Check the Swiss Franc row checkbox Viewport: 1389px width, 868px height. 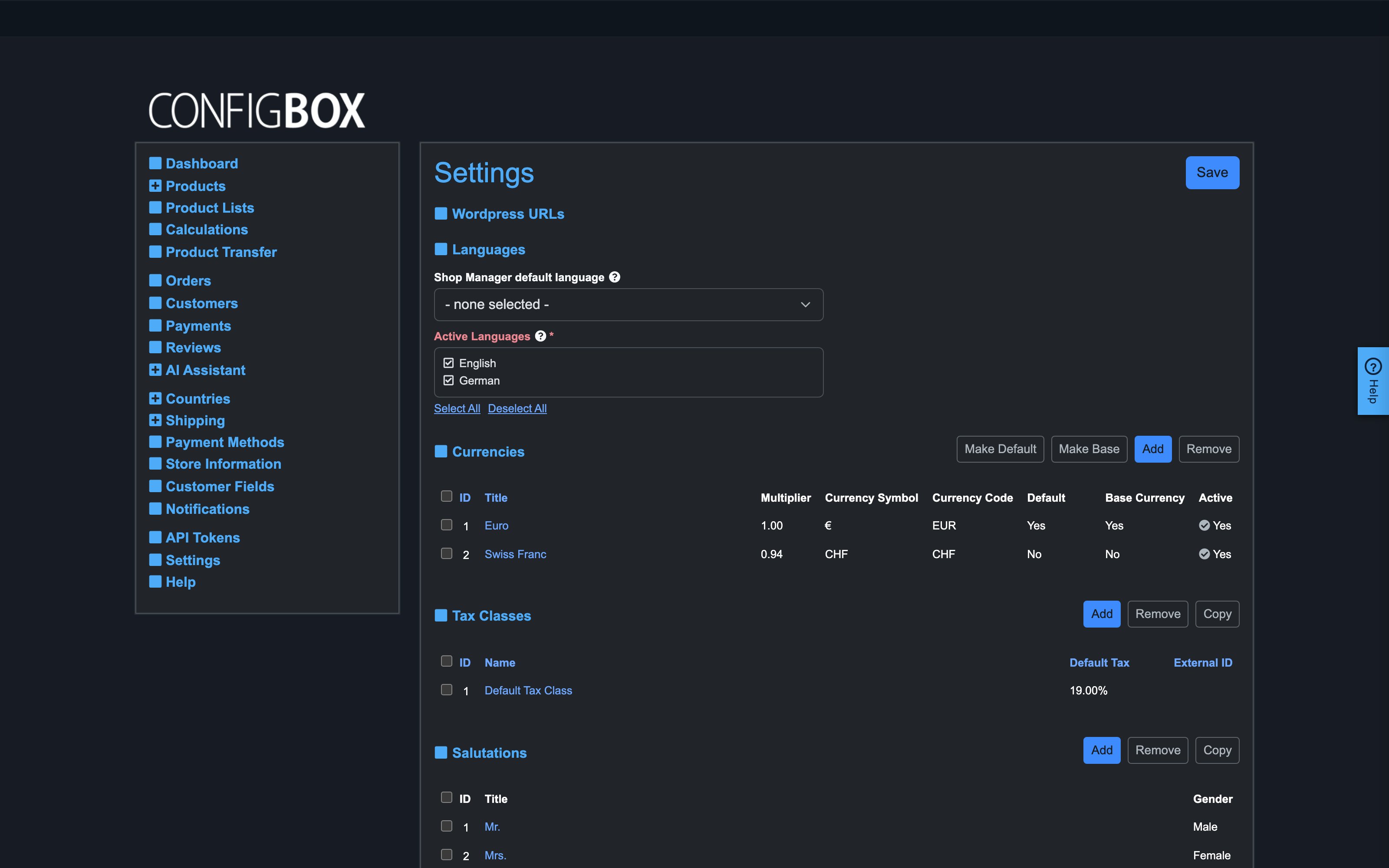[x=447, y=553]
